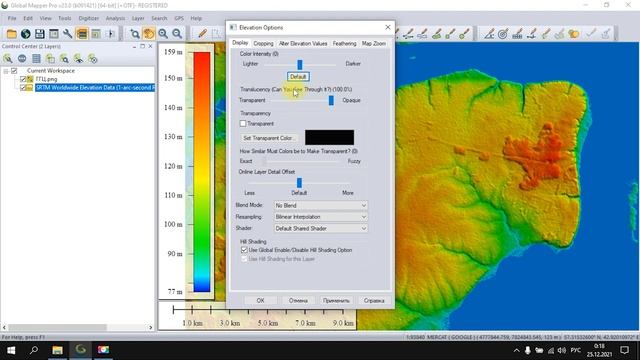Viewport: 640px width, 360px height.
Task: Open the Resampling dropdown
Action: coord(320,217)
